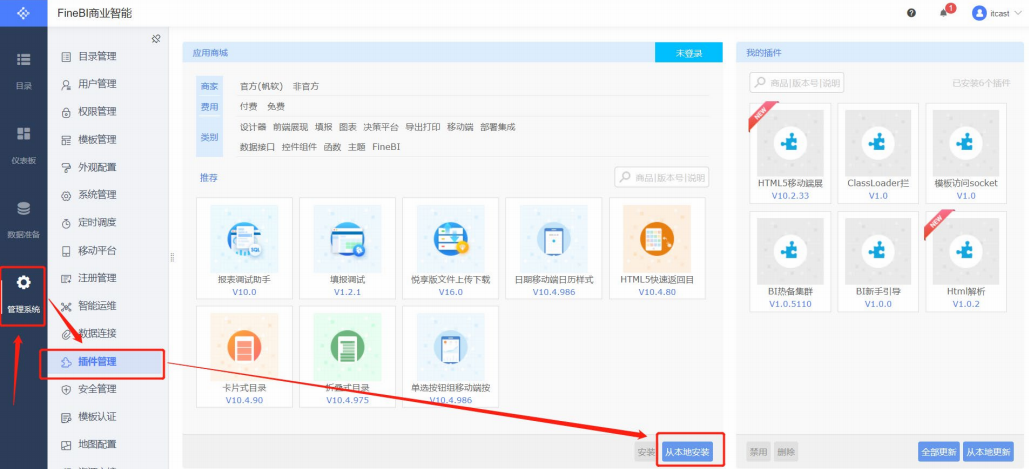
Task: Select 悦享版文件上传下载 plugin card
Action: (x=450, y=248)
